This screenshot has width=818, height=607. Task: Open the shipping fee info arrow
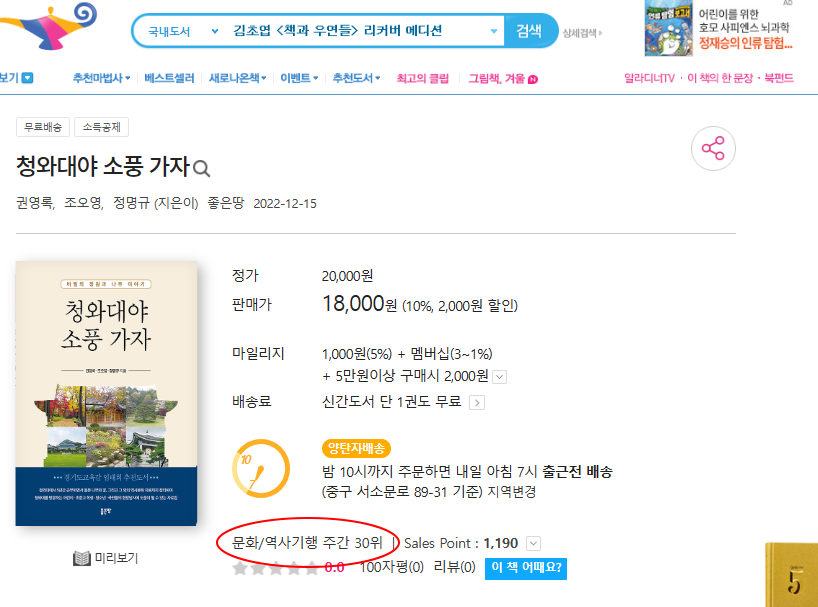tap(477, 403)
